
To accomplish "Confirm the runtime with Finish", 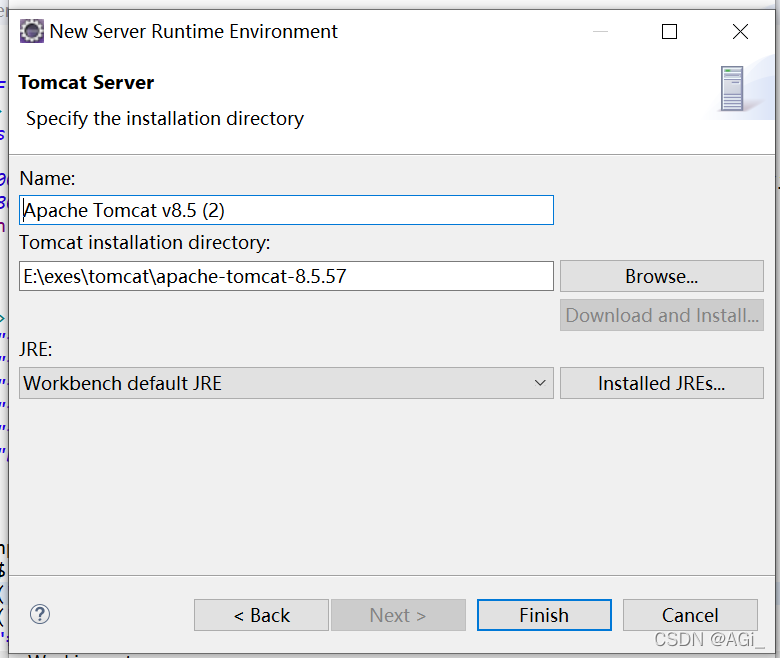I will (544, 615).
